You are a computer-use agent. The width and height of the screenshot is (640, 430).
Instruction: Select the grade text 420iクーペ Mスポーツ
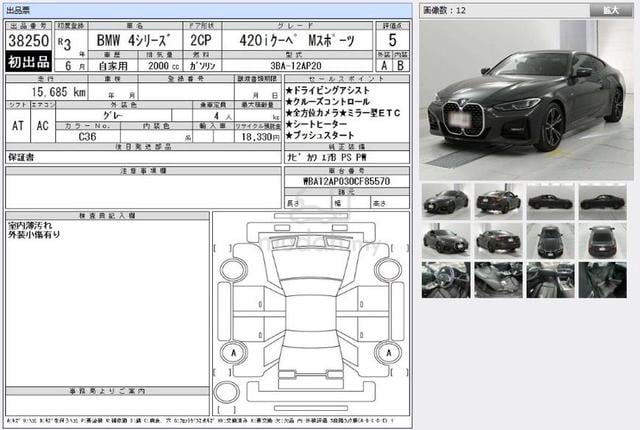coord(297,40)
